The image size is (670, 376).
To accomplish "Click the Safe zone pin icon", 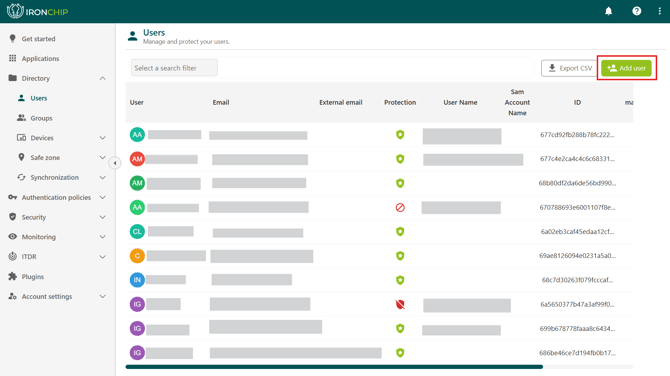I will [21, 157].
